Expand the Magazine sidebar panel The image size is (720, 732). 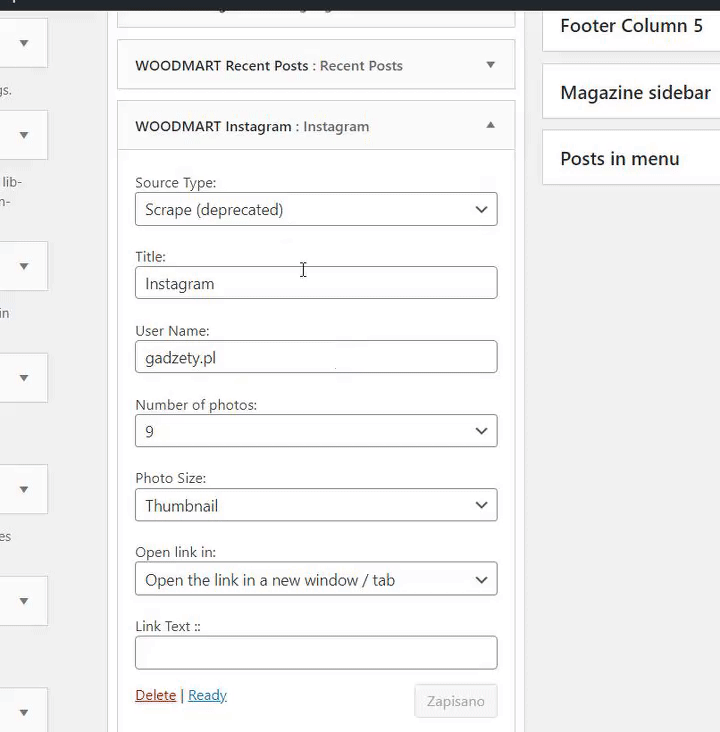coord(635,93)
